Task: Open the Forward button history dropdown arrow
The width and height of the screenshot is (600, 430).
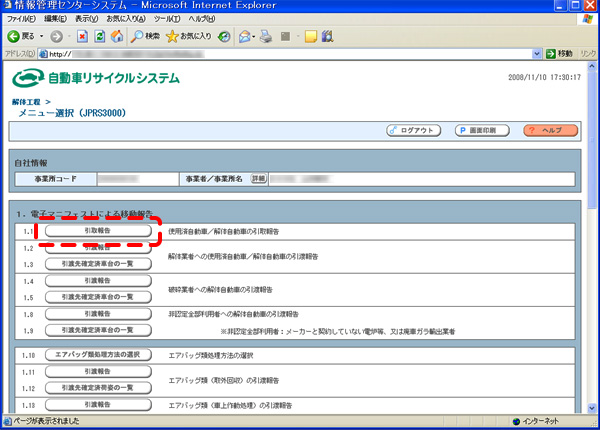Action: point(69,36)
